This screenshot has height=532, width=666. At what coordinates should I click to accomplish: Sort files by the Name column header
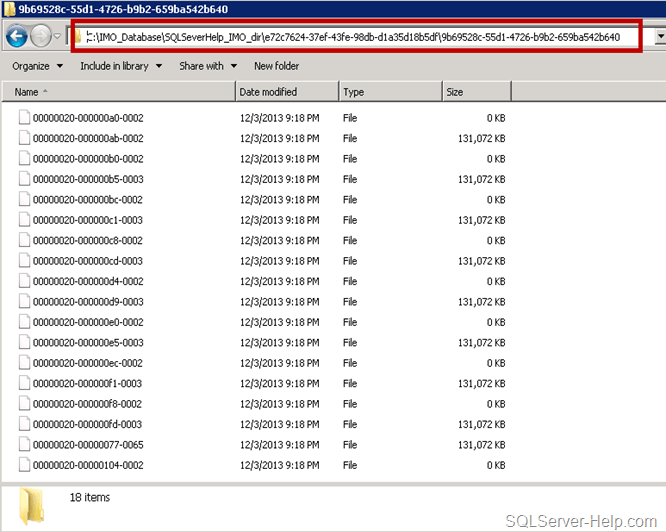click(x=122, y=92)
